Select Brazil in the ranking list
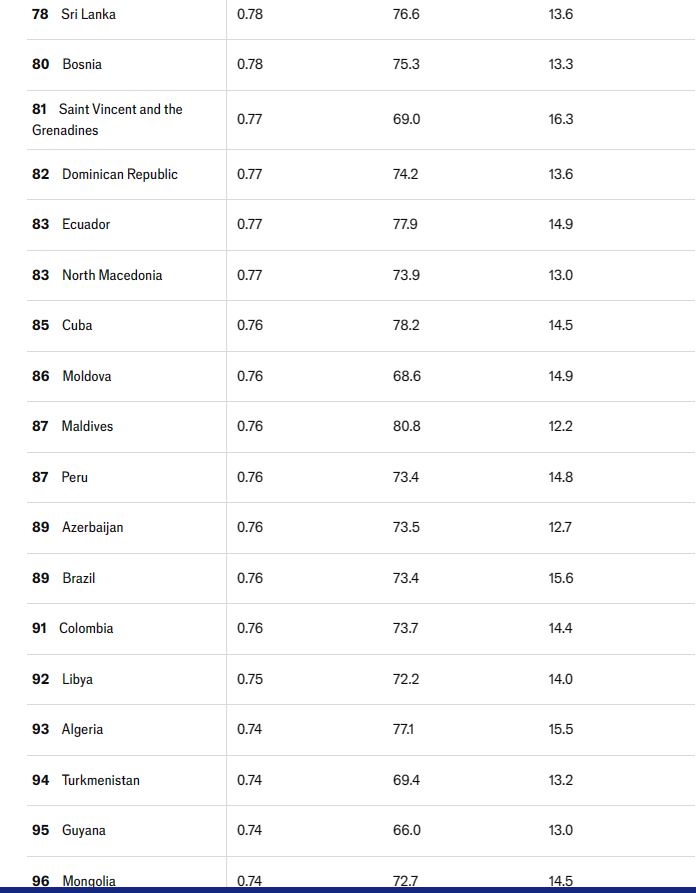The height and width of the screenshot is (893, 696). click(x=79, y=578)
